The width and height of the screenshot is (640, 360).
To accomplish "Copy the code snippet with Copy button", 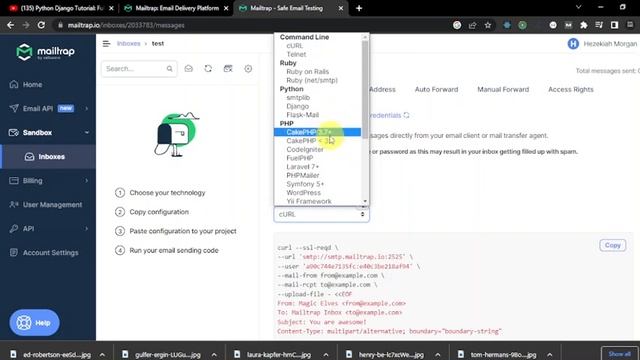I will (x=612, y=245).
